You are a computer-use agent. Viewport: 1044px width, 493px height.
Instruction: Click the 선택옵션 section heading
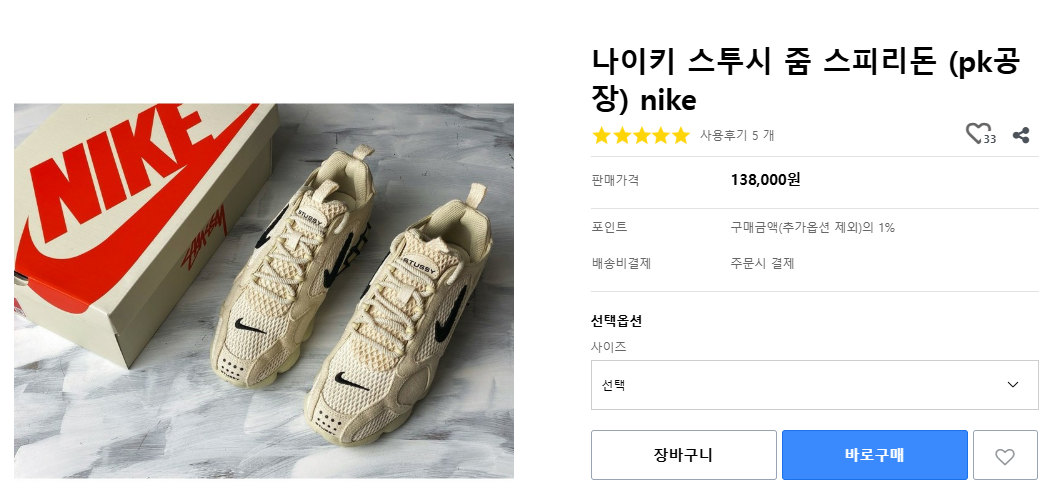click(x=616, y=321)
